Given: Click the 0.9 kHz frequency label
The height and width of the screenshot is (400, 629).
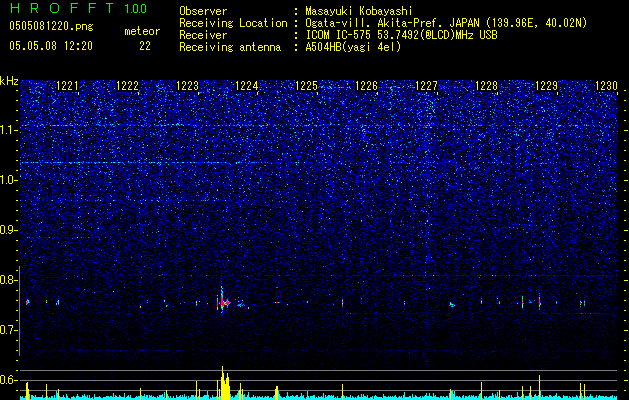Looking at the screenshot, I should (9, 230).
